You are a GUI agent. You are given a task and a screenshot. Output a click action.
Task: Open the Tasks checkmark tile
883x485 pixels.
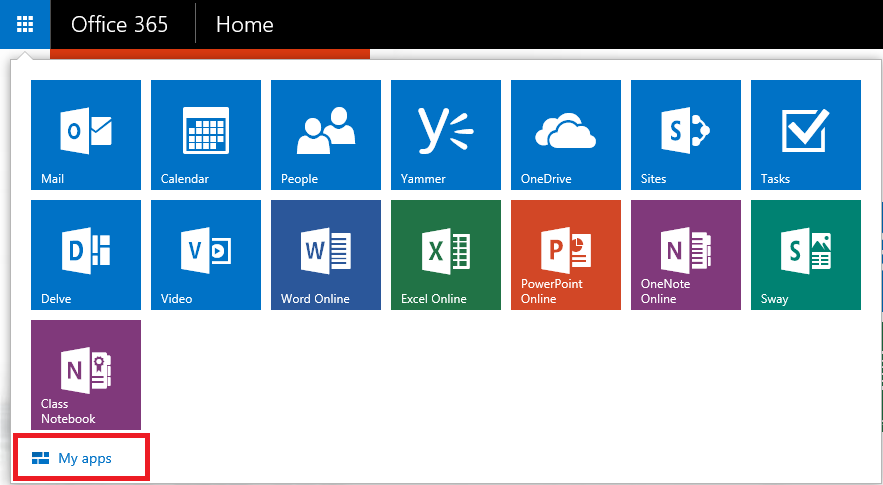[806, 135]
